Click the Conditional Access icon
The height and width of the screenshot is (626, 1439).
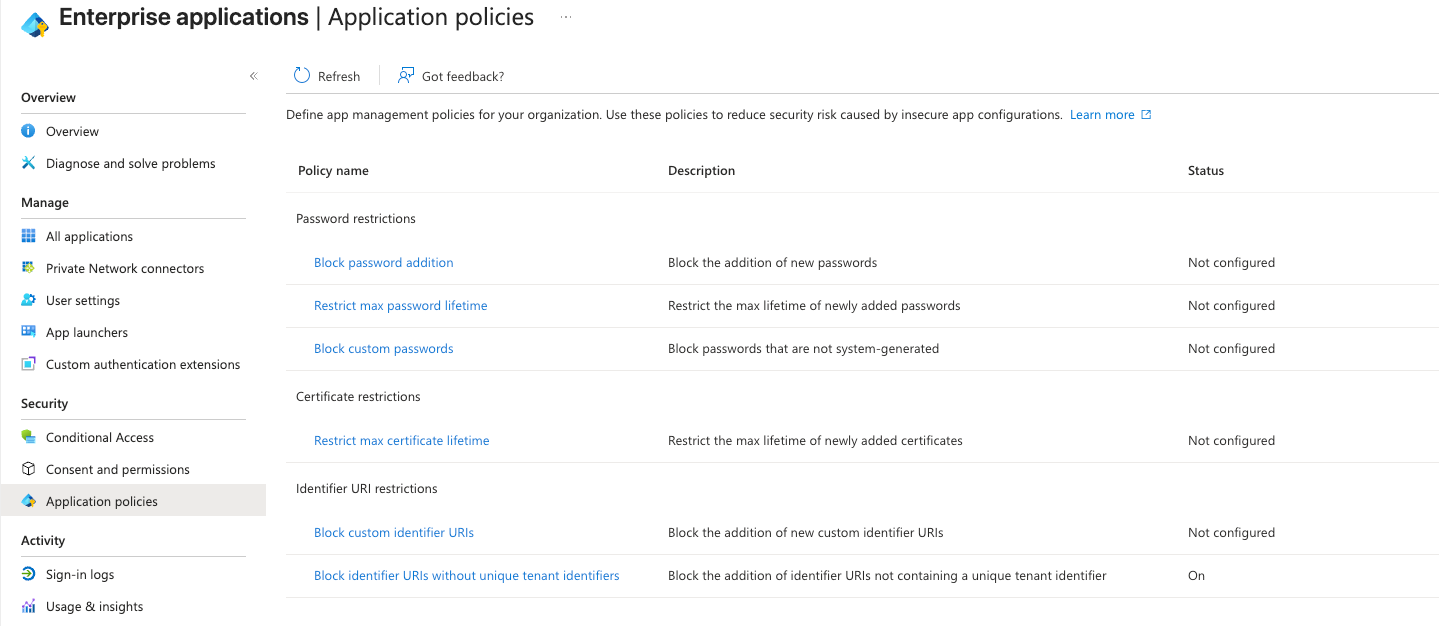tap(28, 437)
